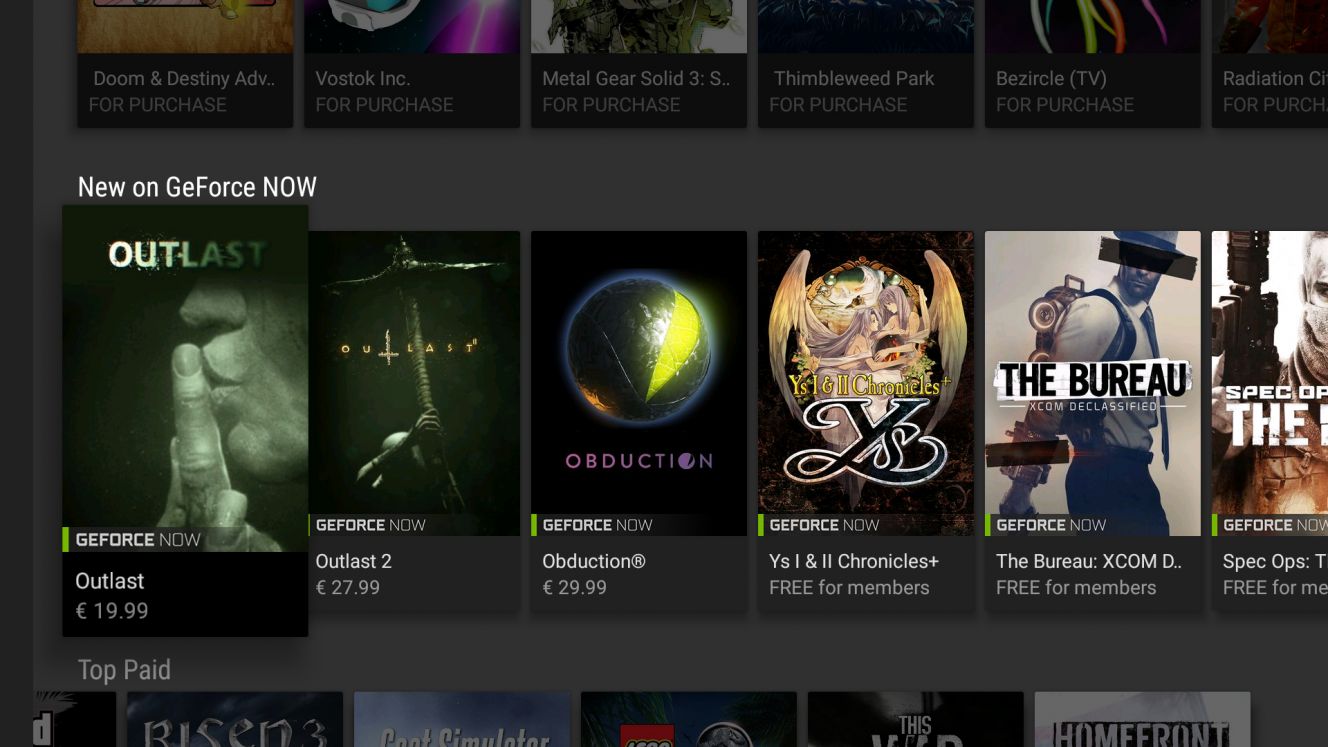The image size is (1328, 747).
Task: Select Ys I & II Chronicles+ cover
Action: (866, 383)
